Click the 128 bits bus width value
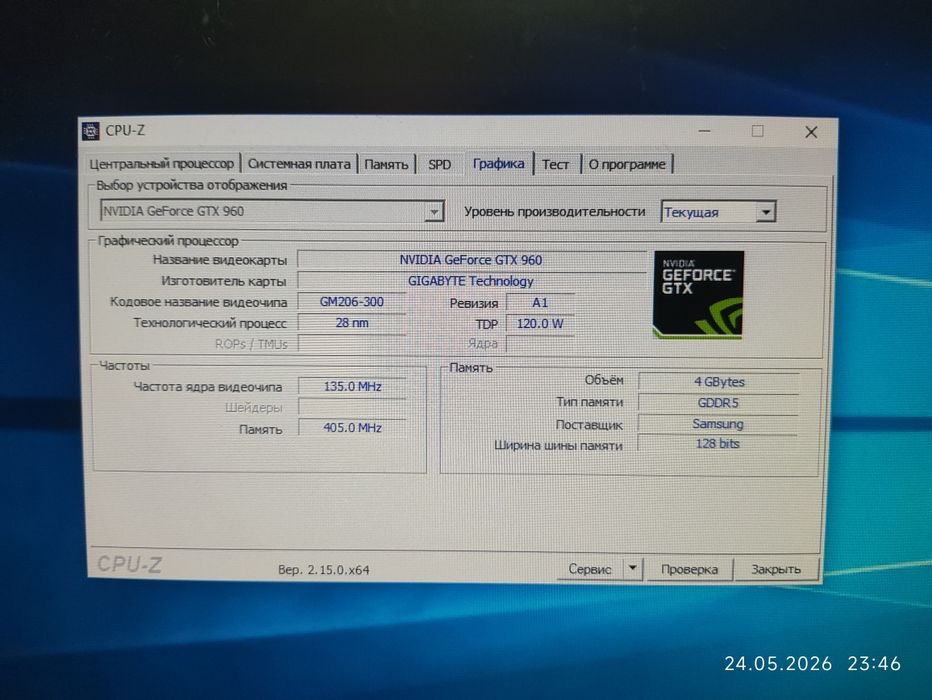Viewport: 932px width, 700px height. coord(719,444)
